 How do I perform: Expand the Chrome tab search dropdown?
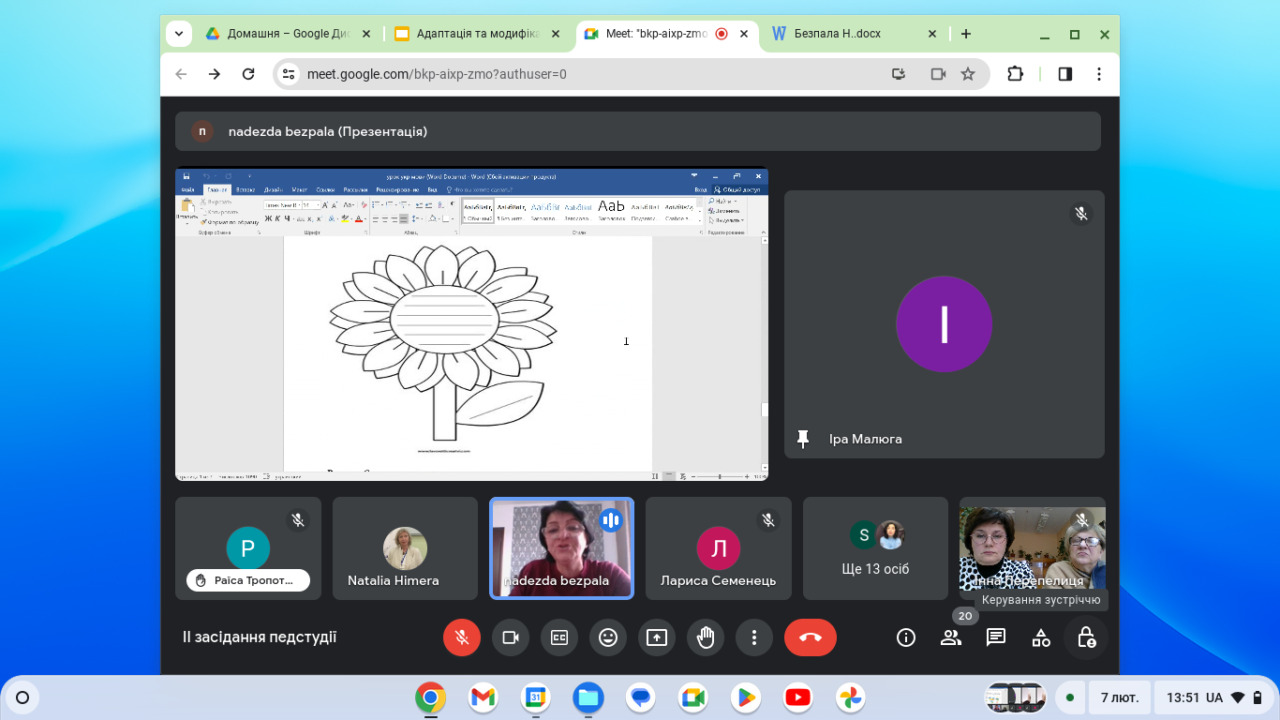coord(179,33)
